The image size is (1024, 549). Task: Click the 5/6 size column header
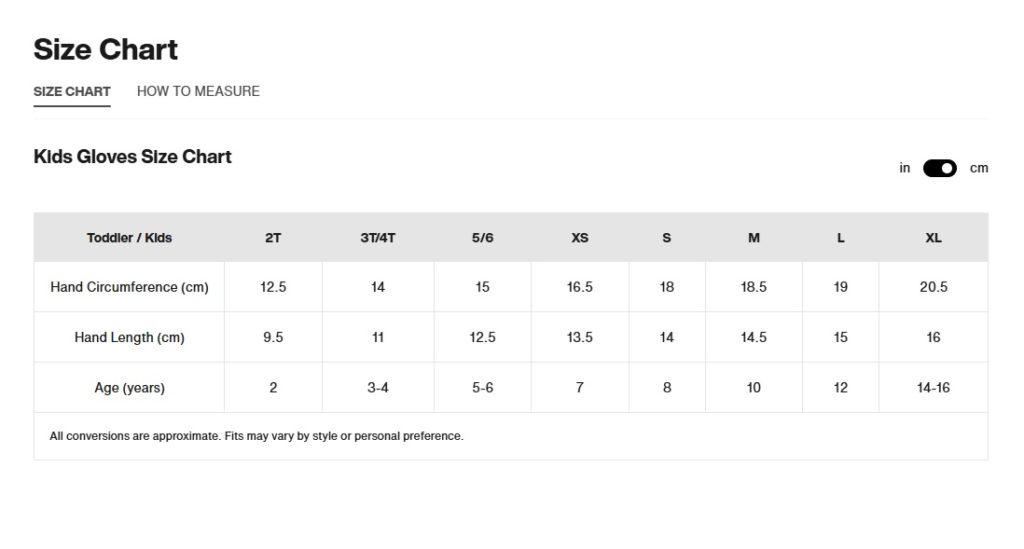click(482, 238)
